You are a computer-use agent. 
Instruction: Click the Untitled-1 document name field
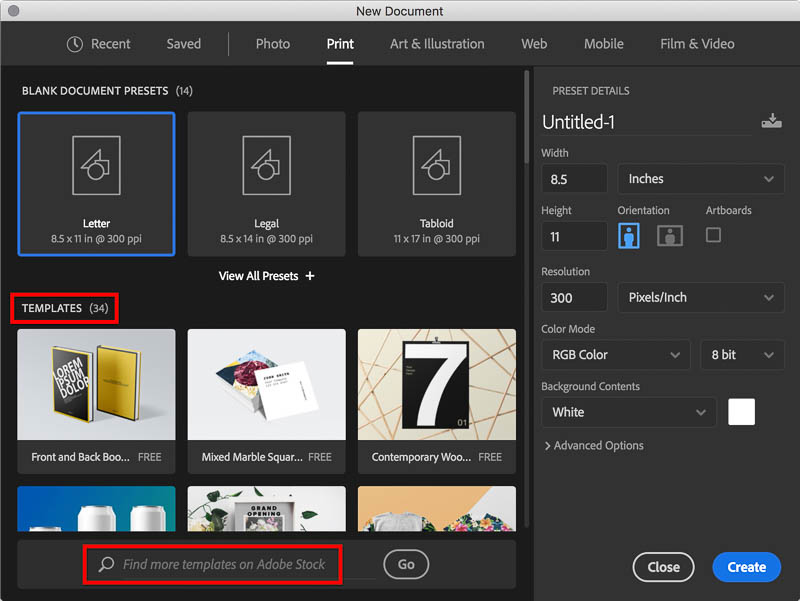[647, 122]
